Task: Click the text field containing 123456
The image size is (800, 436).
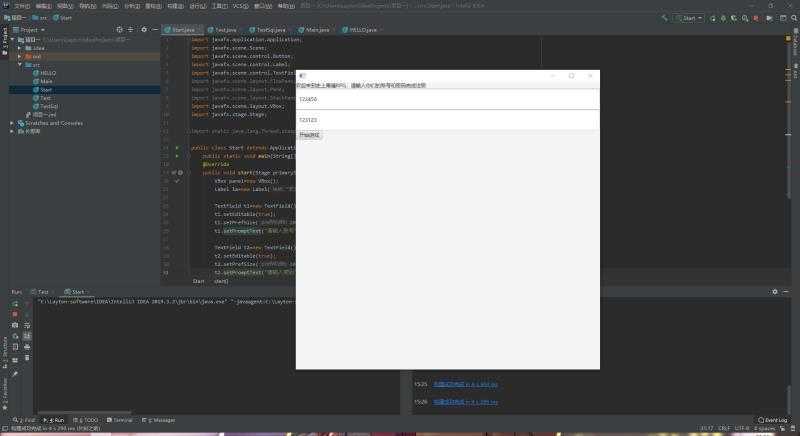Action: [x=447, y=99]
